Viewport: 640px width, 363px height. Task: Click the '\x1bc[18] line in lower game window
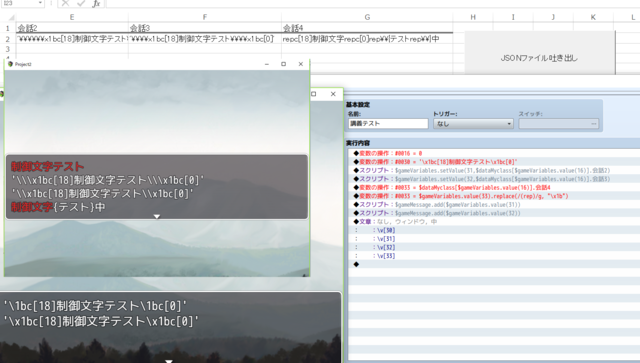coord(101,321)
